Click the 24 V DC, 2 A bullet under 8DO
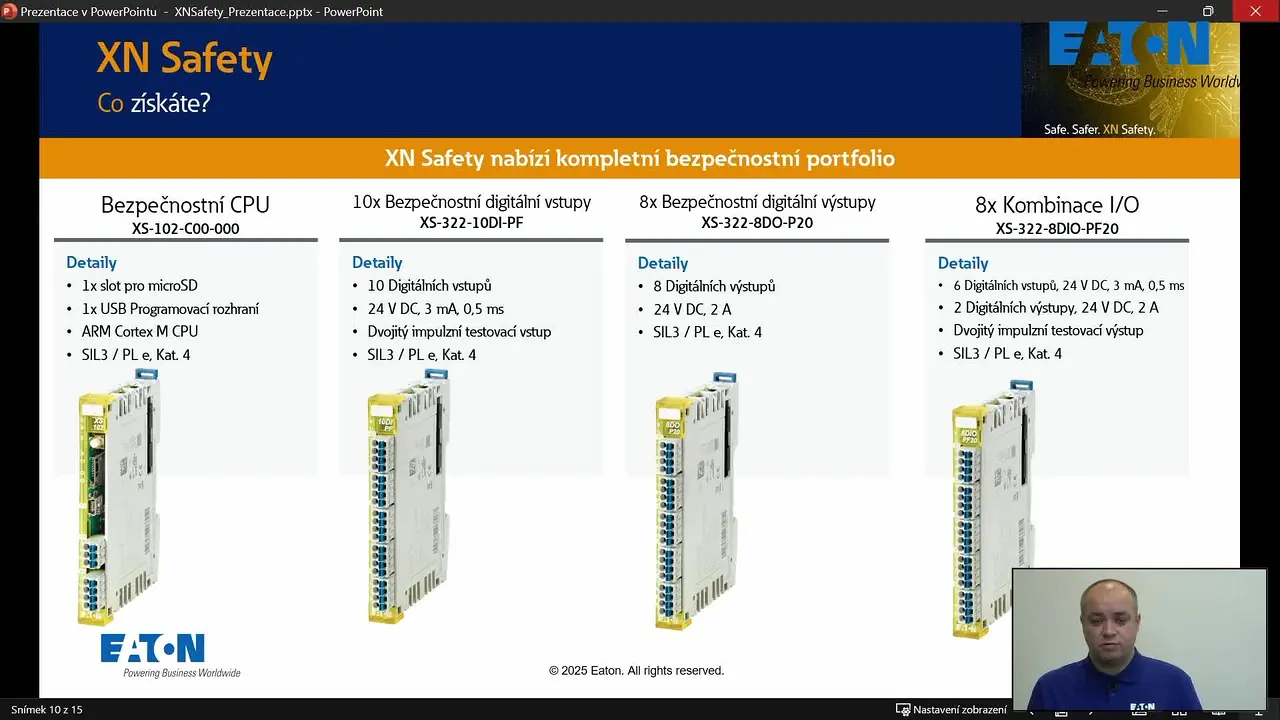The image size is (1280, 720). point(692,309)
